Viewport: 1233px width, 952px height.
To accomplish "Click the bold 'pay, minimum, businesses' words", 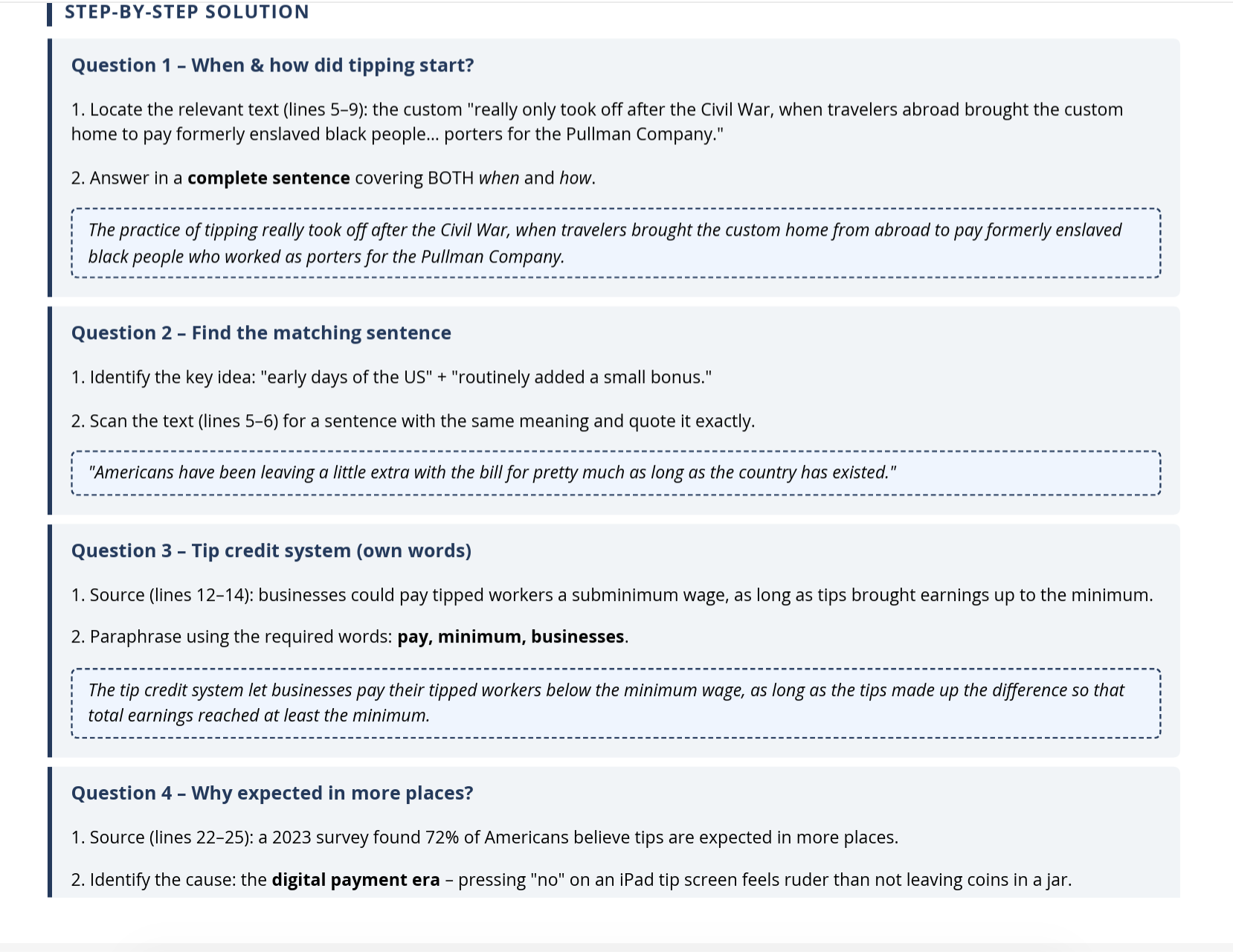I will 511,637.
